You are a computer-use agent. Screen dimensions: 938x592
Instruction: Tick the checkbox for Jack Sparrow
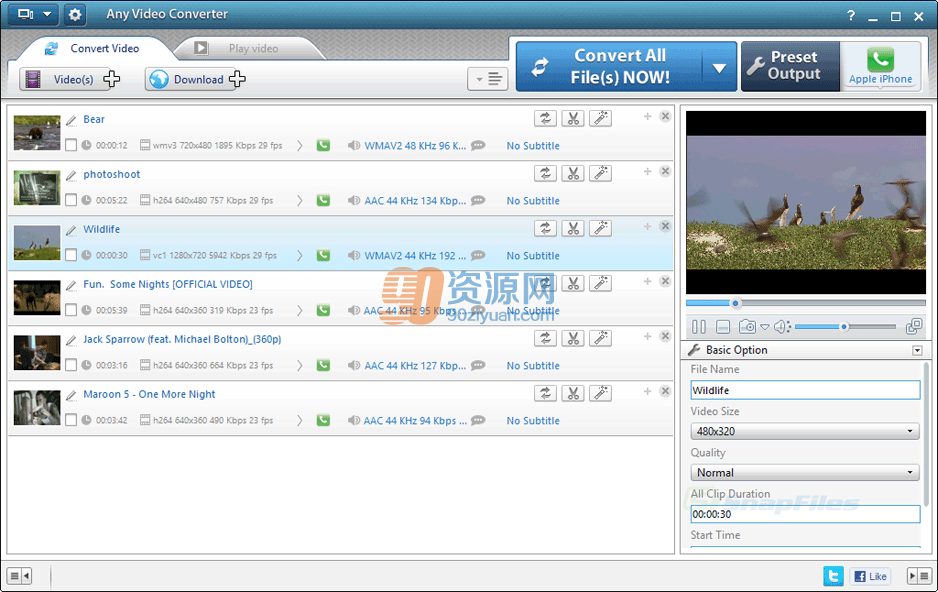71,365
